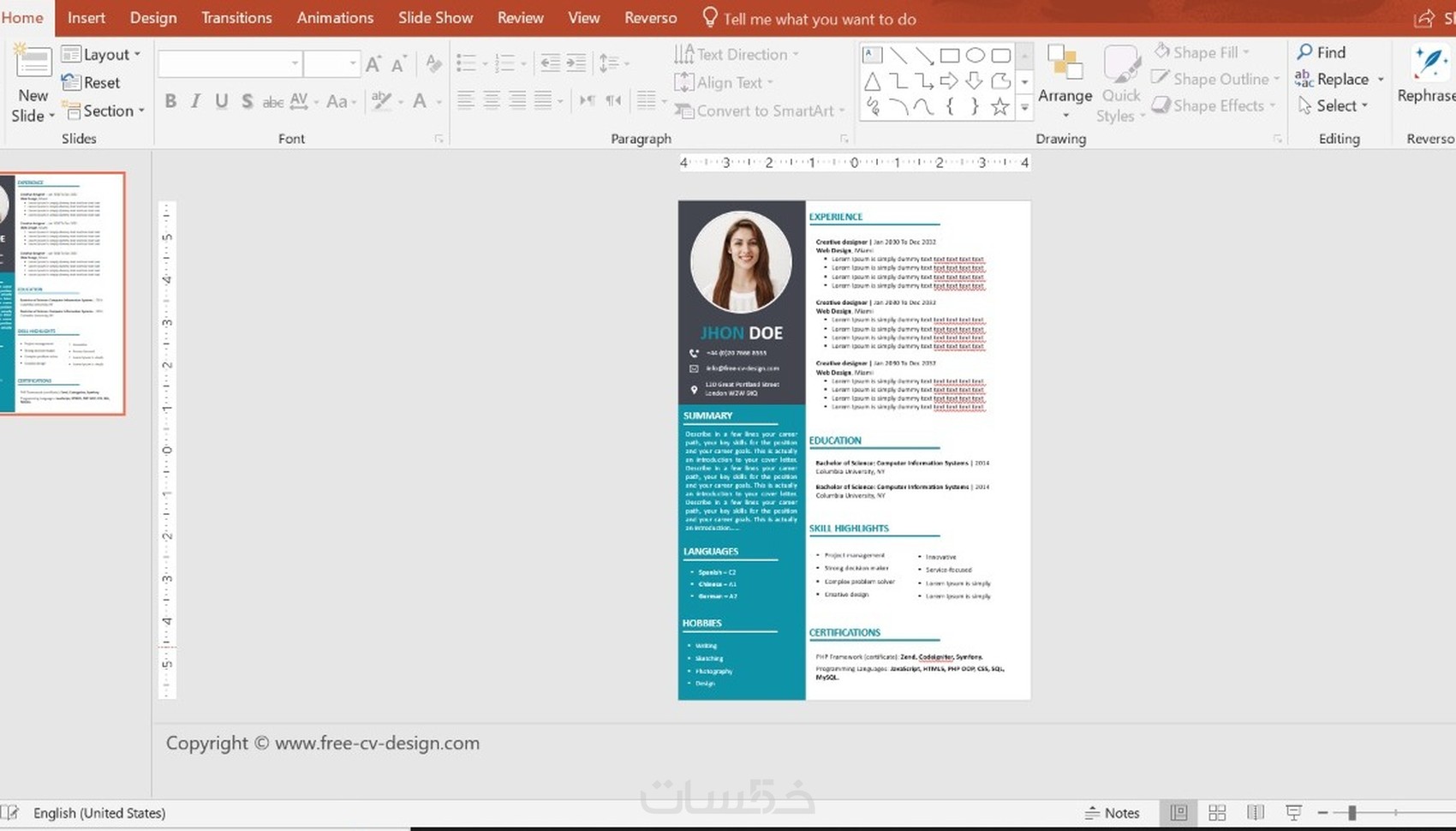Toggle justify text alignment
The width and height of the screenshot is (1456, 831).
pos(543,101)
